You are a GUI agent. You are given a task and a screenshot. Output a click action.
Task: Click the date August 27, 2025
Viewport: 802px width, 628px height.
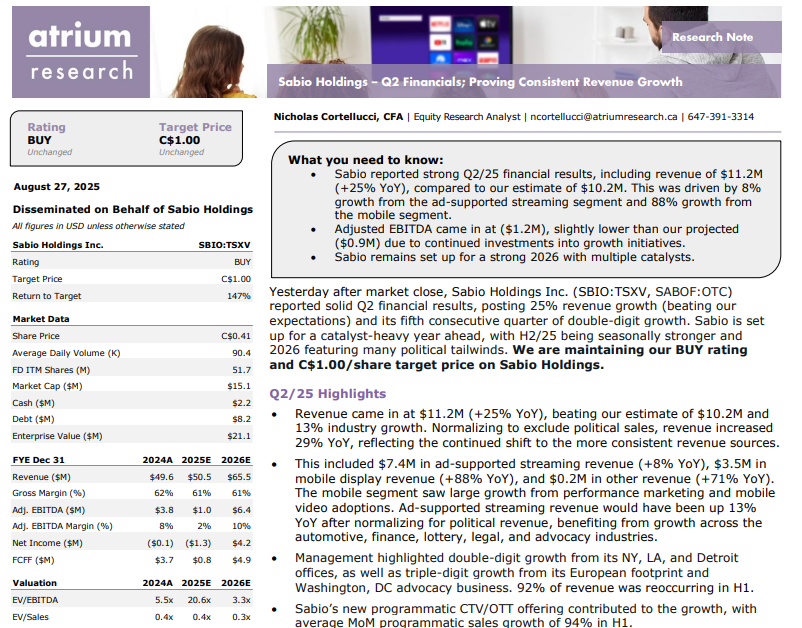click(x=56, y=187)
